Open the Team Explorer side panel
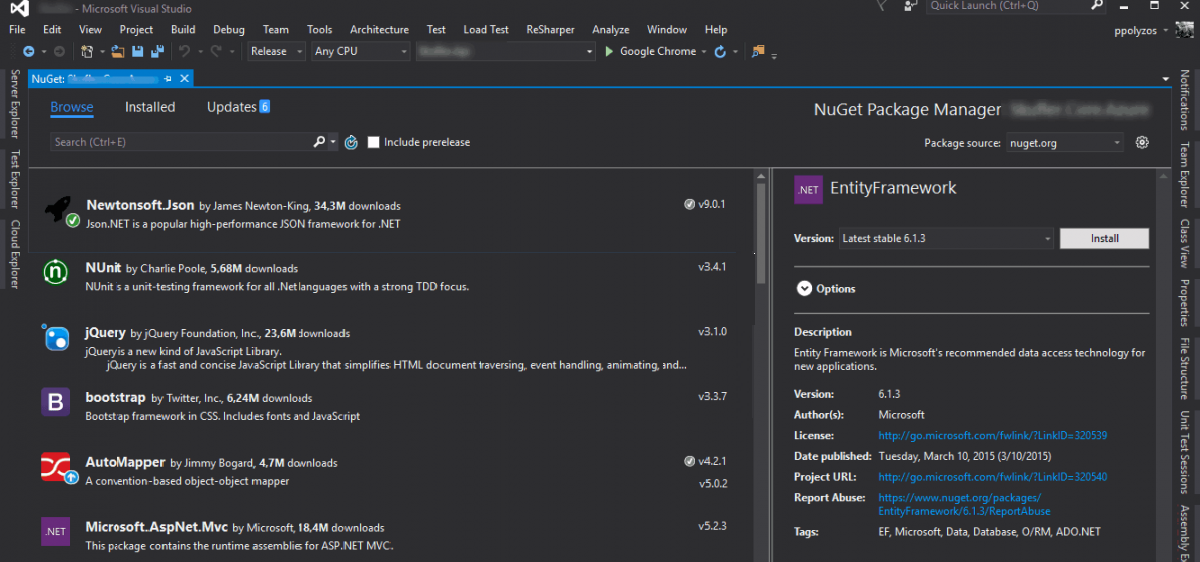 (1185, 175)
